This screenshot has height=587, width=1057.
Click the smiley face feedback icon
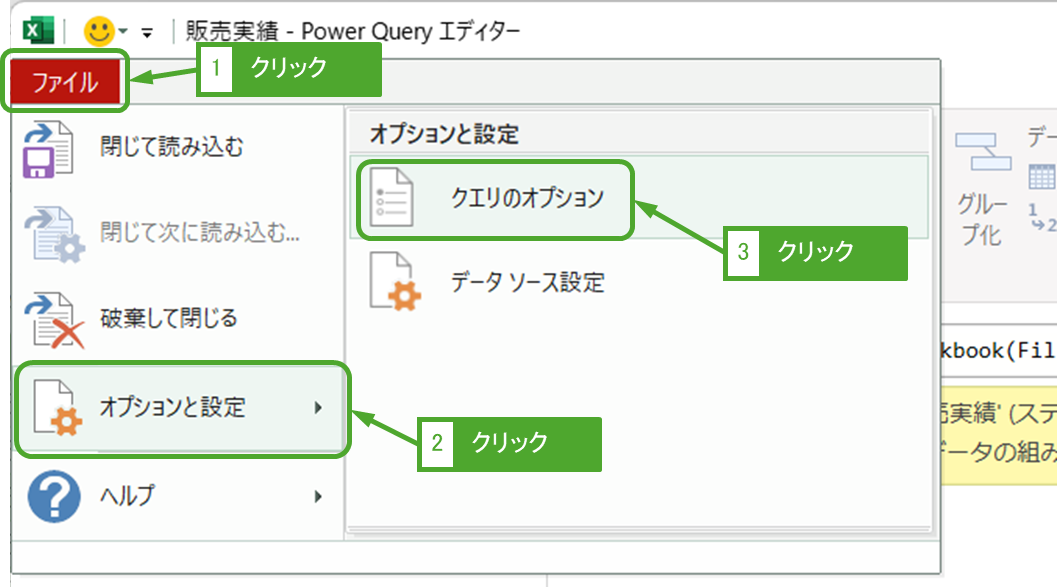[x=98, y=32]
